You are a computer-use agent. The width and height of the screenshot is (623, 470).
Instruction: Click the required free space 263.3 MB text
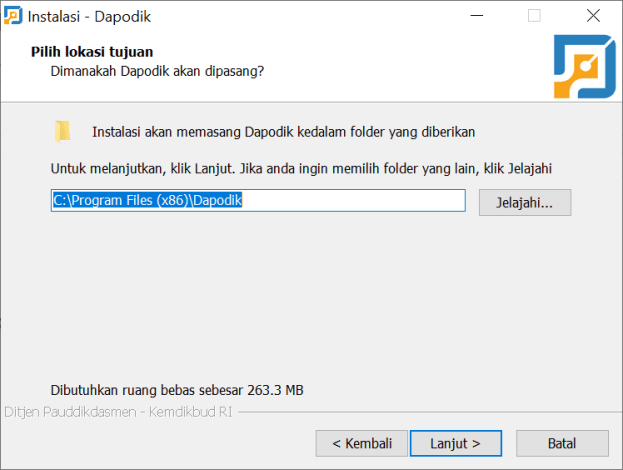pyautogui.click(x=176, y=389)
